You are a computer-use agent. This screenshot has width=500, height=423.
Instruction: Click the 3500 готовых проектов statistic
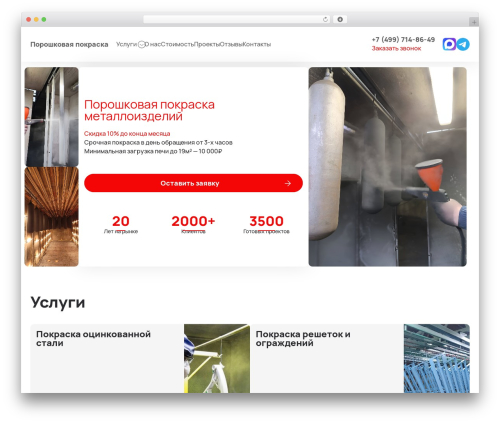(x=266, y=224)
